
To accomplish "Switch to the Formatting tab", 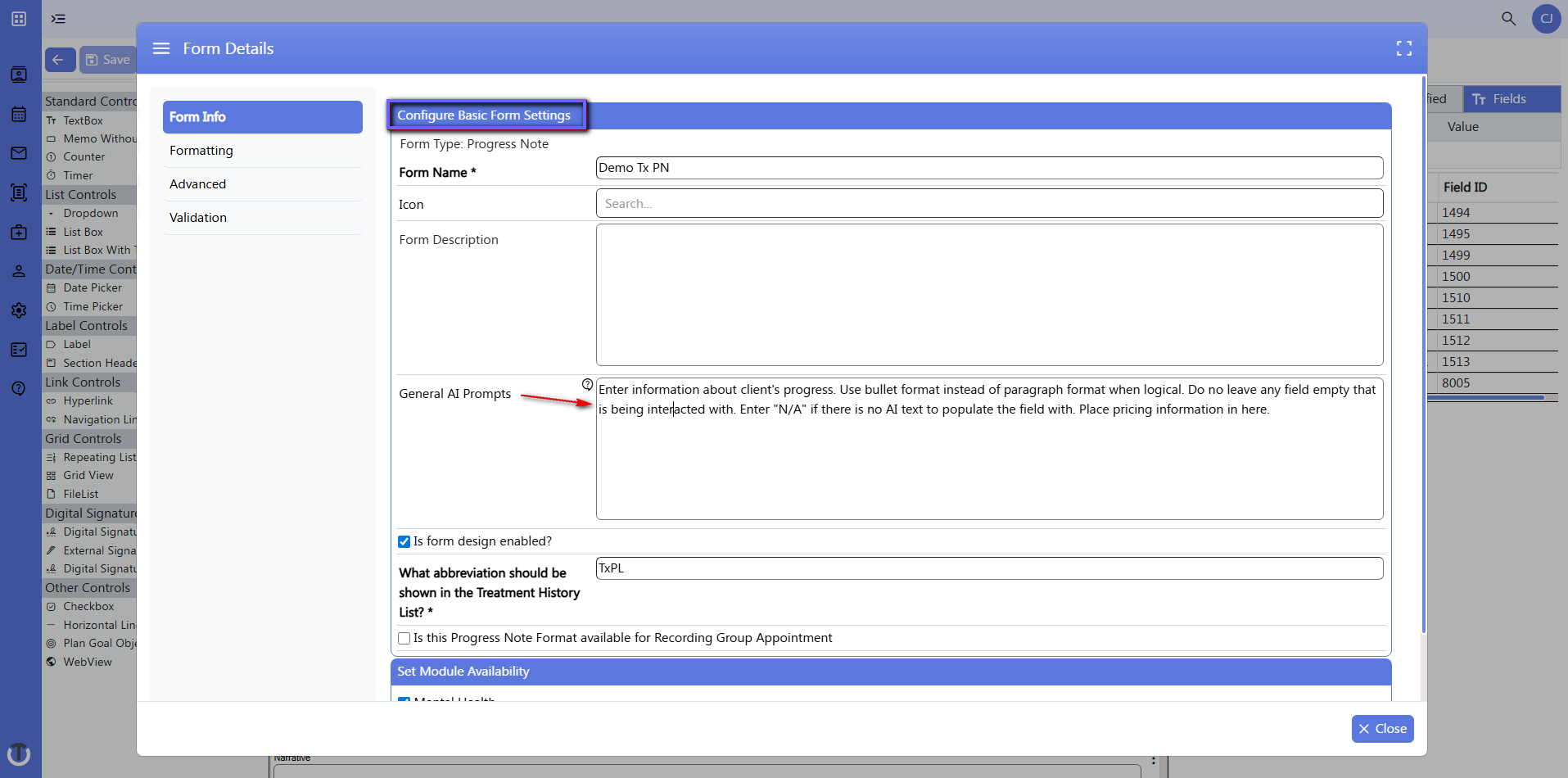I will pyautogui.click(x=201, y=150).
